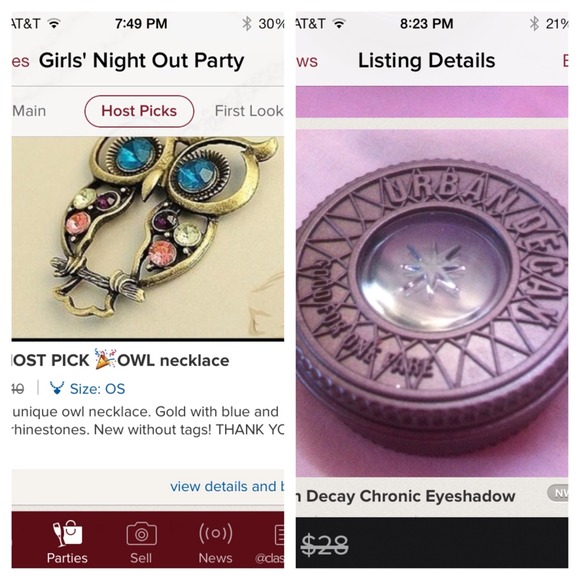Screen dimensions: 580x580
Task: Switch to the First Look tab
Action: click(249, 111)
